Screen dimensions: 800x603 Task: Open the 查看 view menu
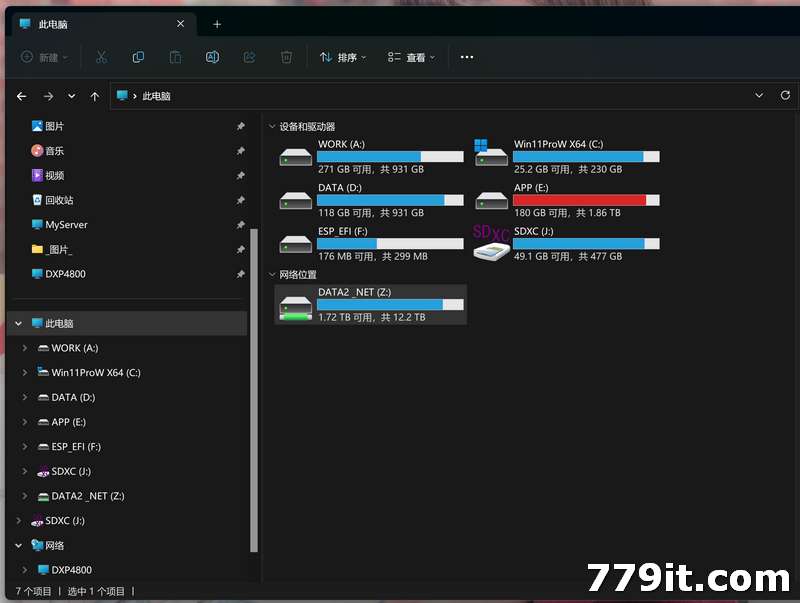point(411,57)
